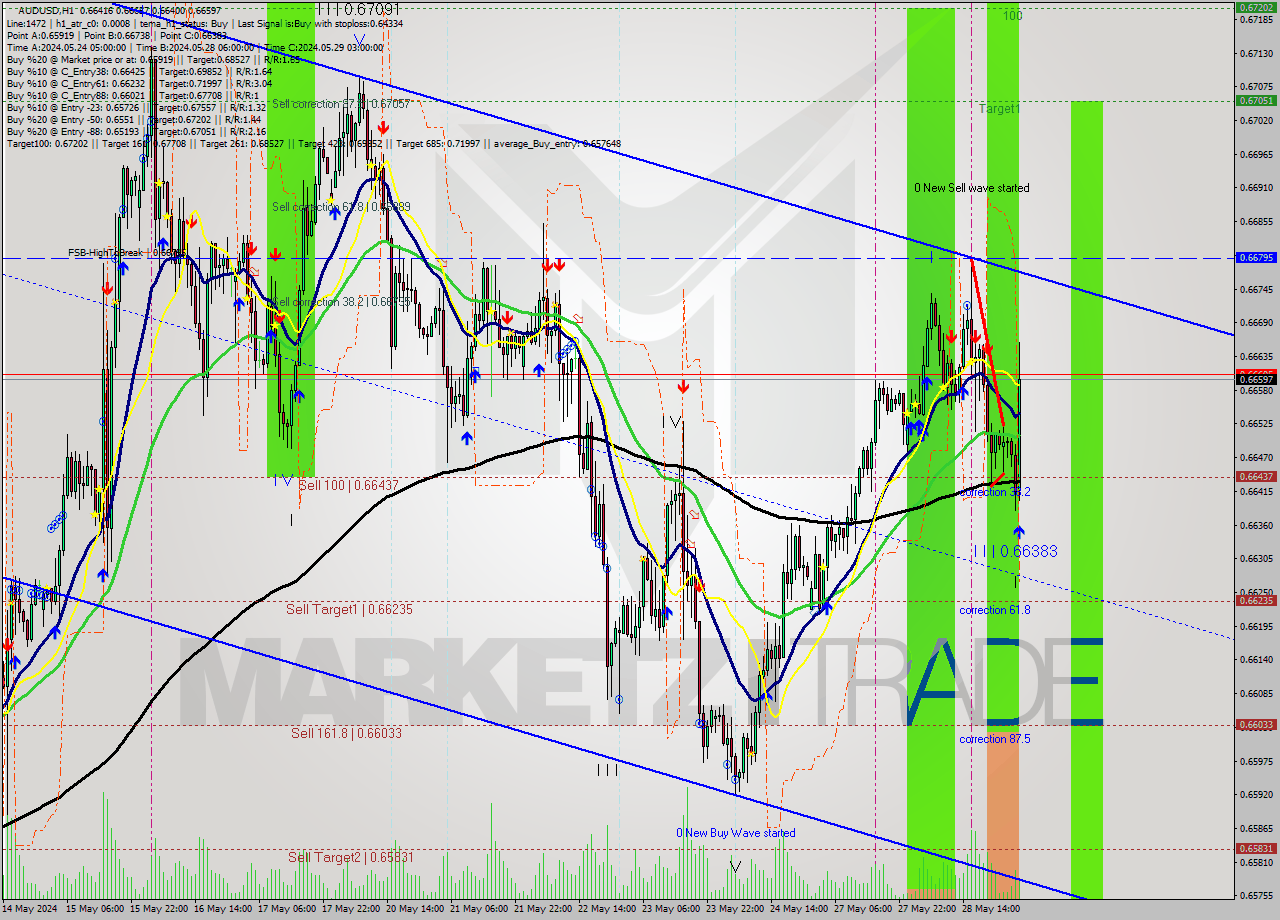Click the 0.66360 price scale value

[x=1255, y=525]
